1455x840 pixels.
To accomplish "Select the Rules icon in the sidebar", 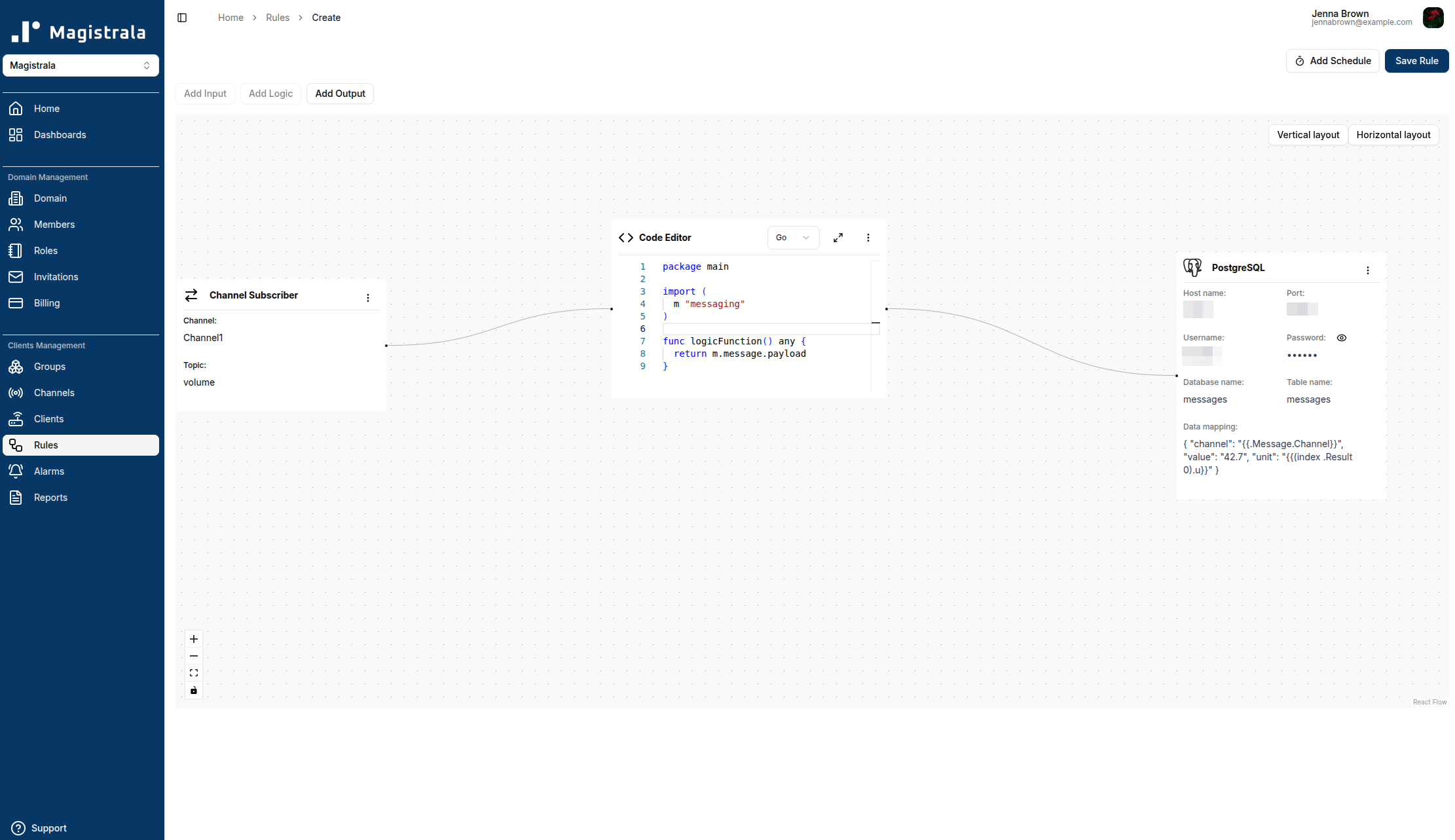I will (x=16, y=445).
